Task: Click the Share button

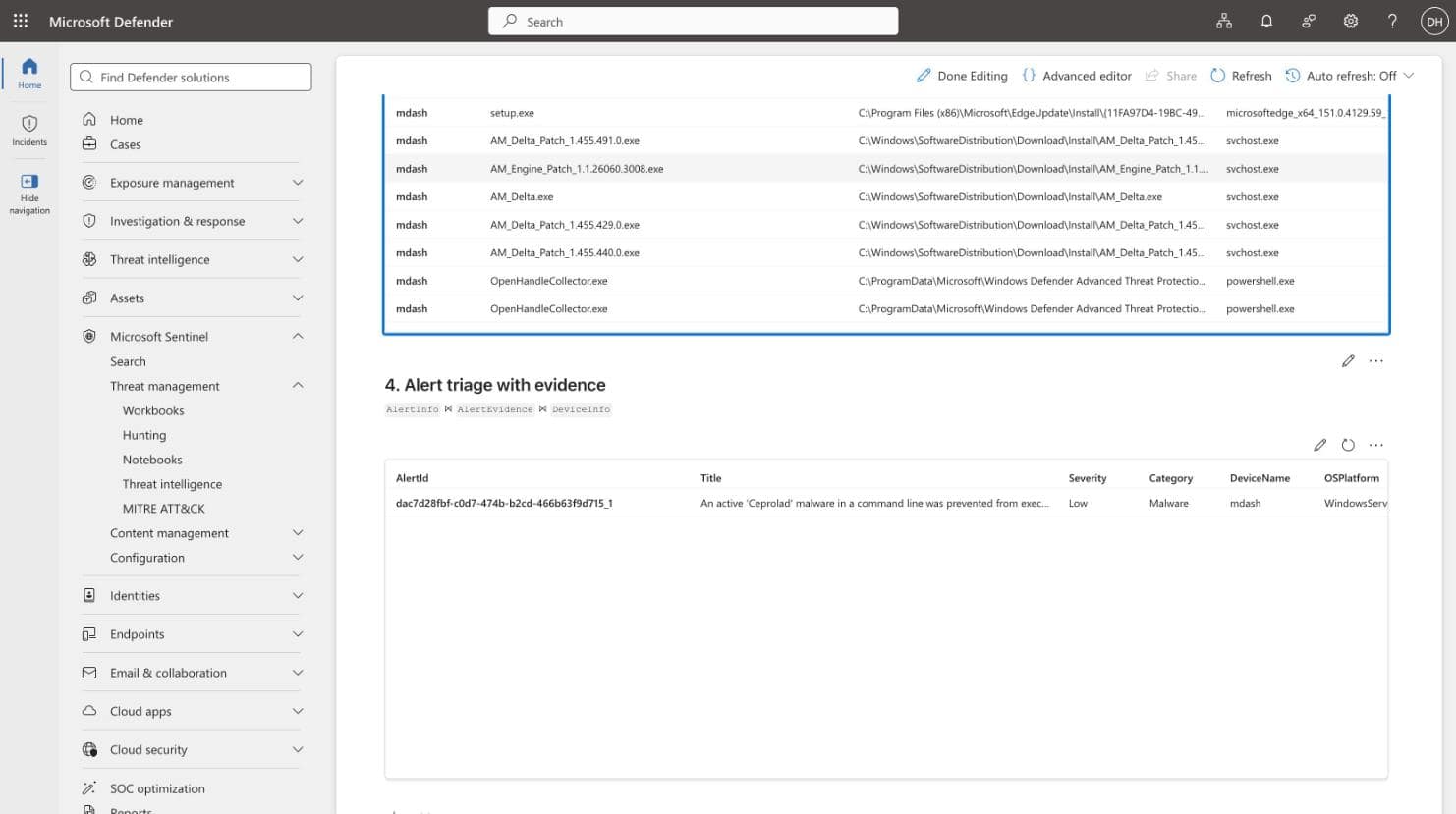Action: [1171, 76]
